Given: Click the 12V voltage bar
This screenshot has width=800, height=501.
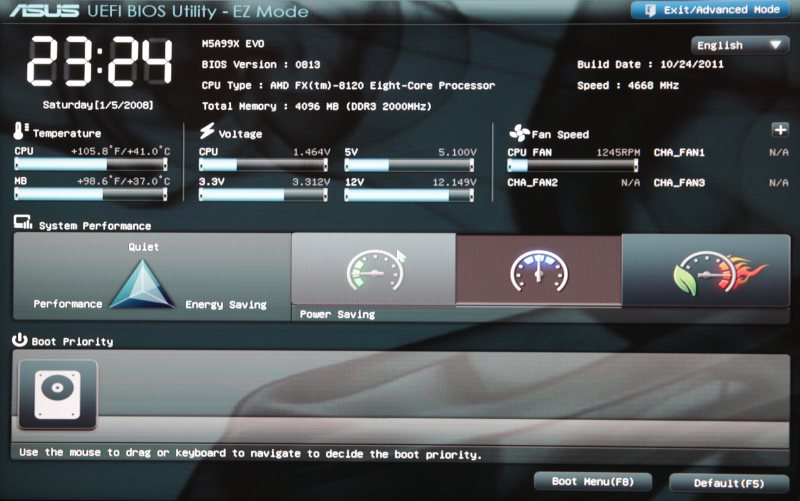Looking at the screenshot, I should [409, 195].
